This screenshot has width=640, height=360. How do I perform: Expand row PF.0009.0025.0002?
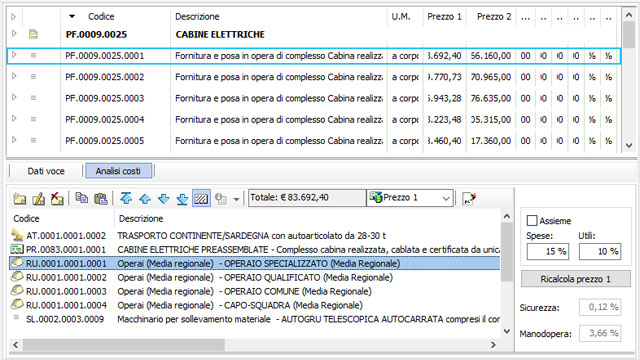point(14,76)
